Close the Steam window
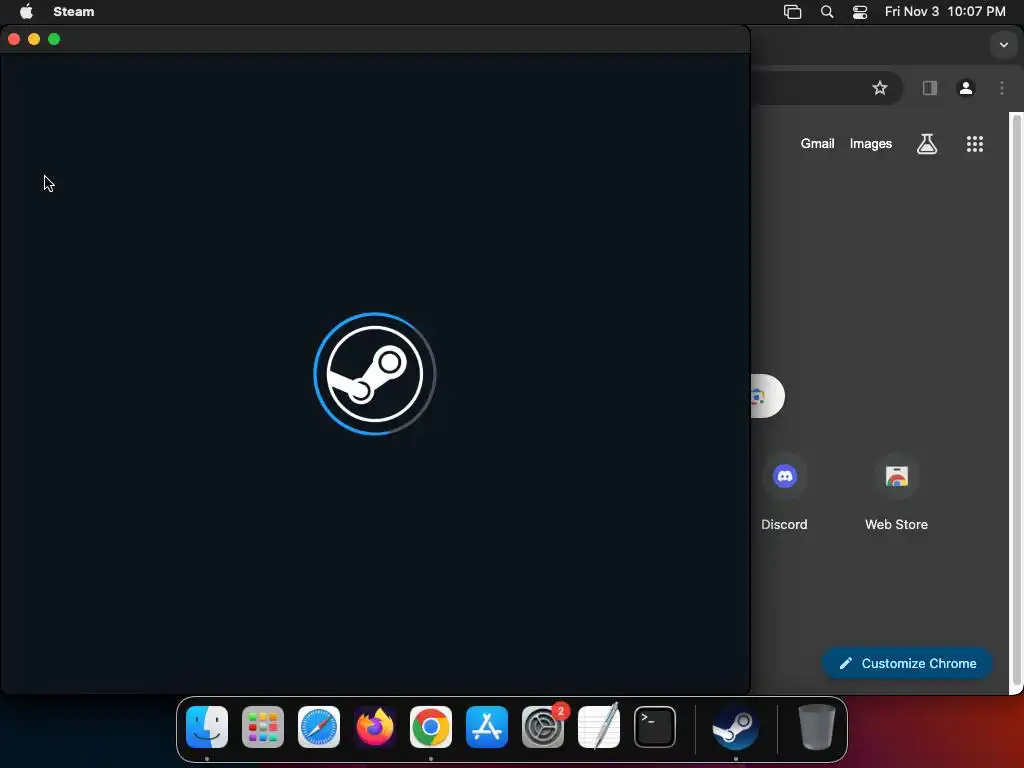Viewport: 1024px width, 768px height. [14, 39]
